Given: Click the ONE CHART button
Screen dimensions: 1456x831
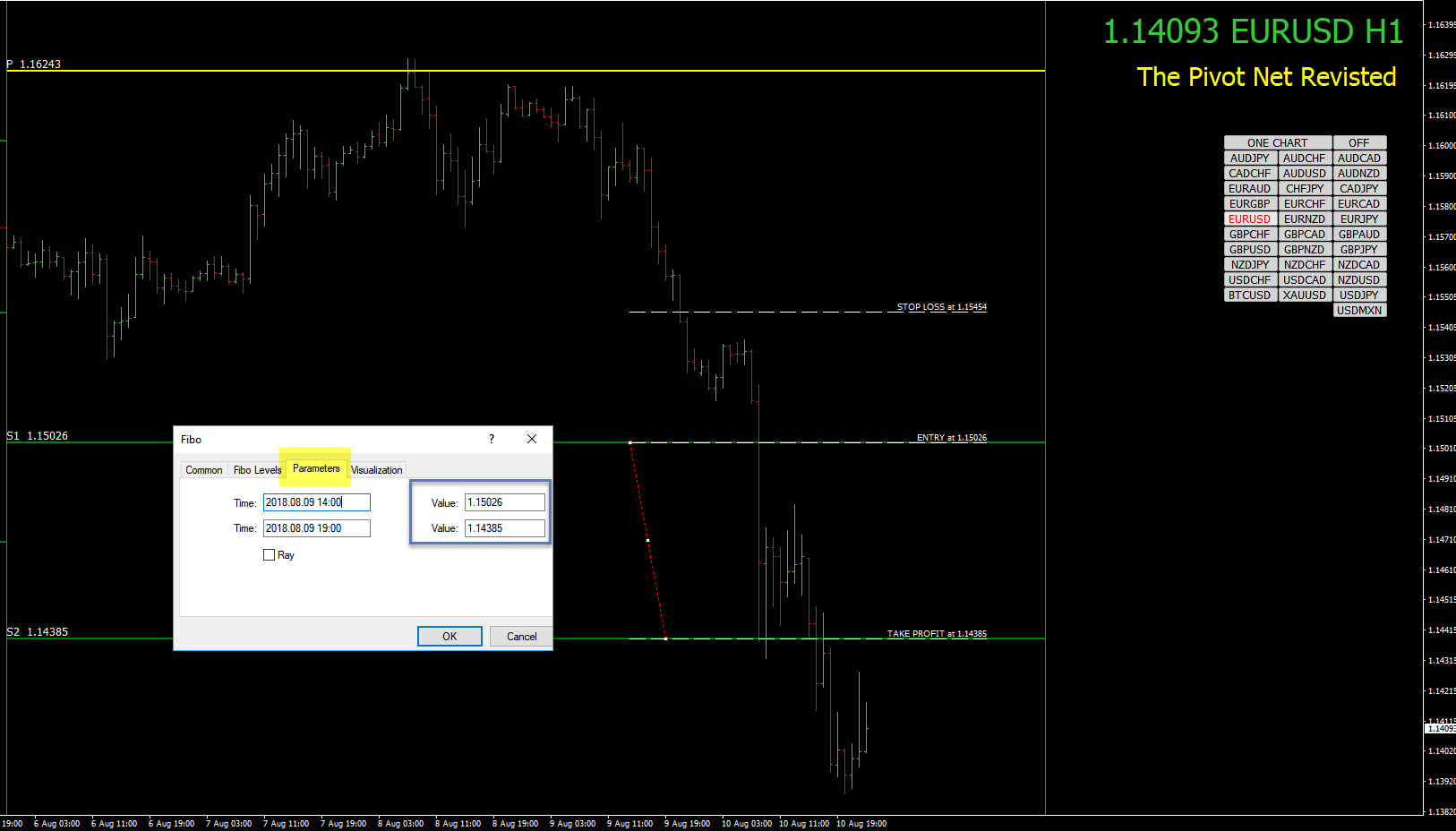Looking at the screenshot, I should coord(1278,143).
